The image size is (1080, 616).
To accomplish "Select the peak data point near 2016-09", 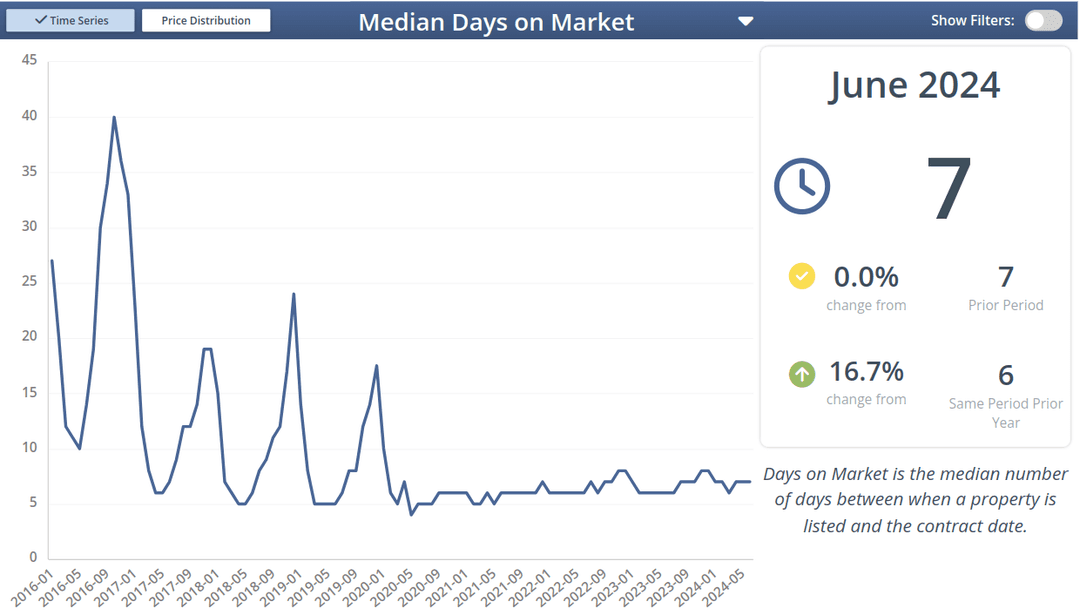I will pyautogui.click(x=115, y=116).
